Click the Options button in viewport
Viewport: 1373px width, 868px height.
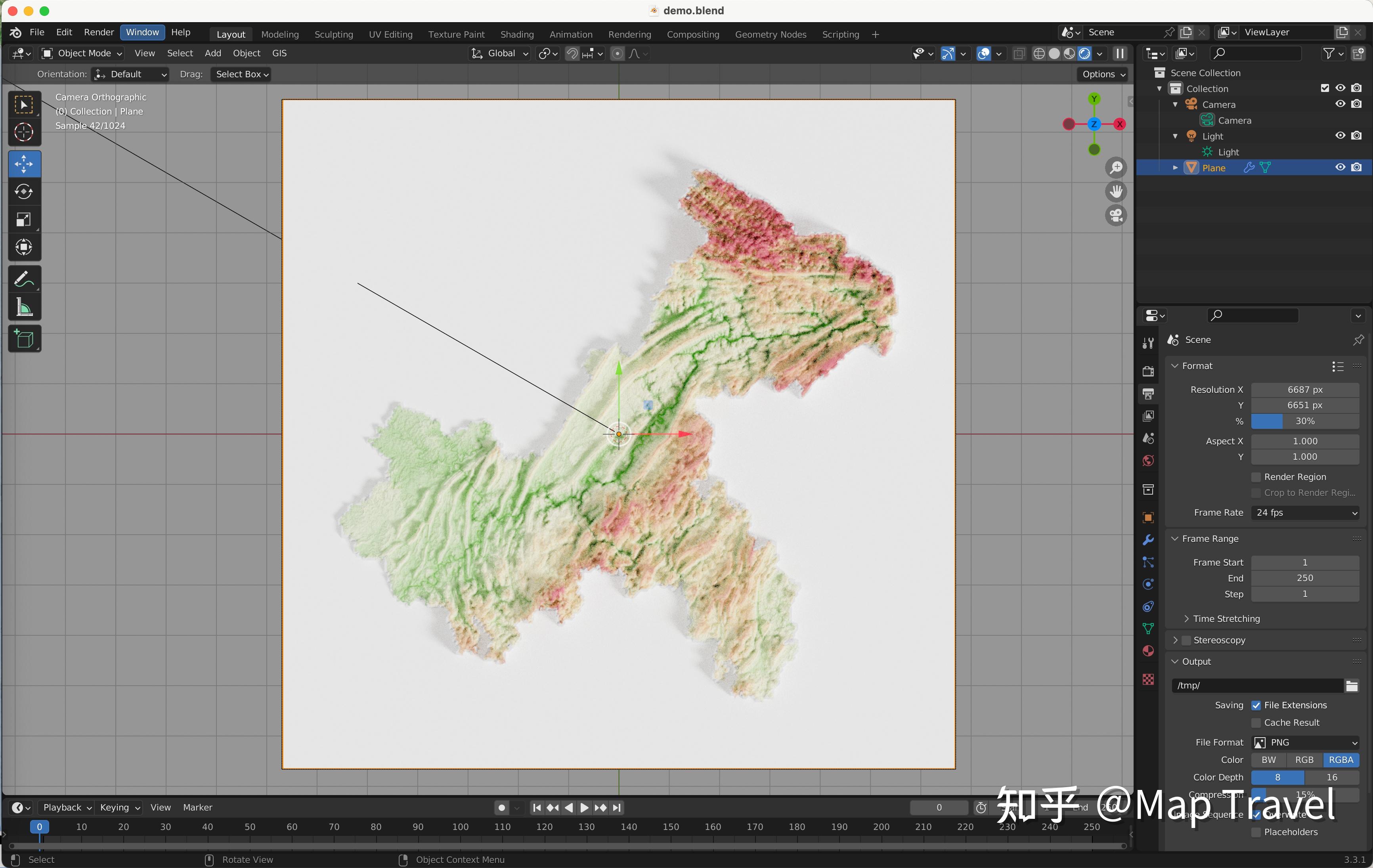click(1103, 74)
